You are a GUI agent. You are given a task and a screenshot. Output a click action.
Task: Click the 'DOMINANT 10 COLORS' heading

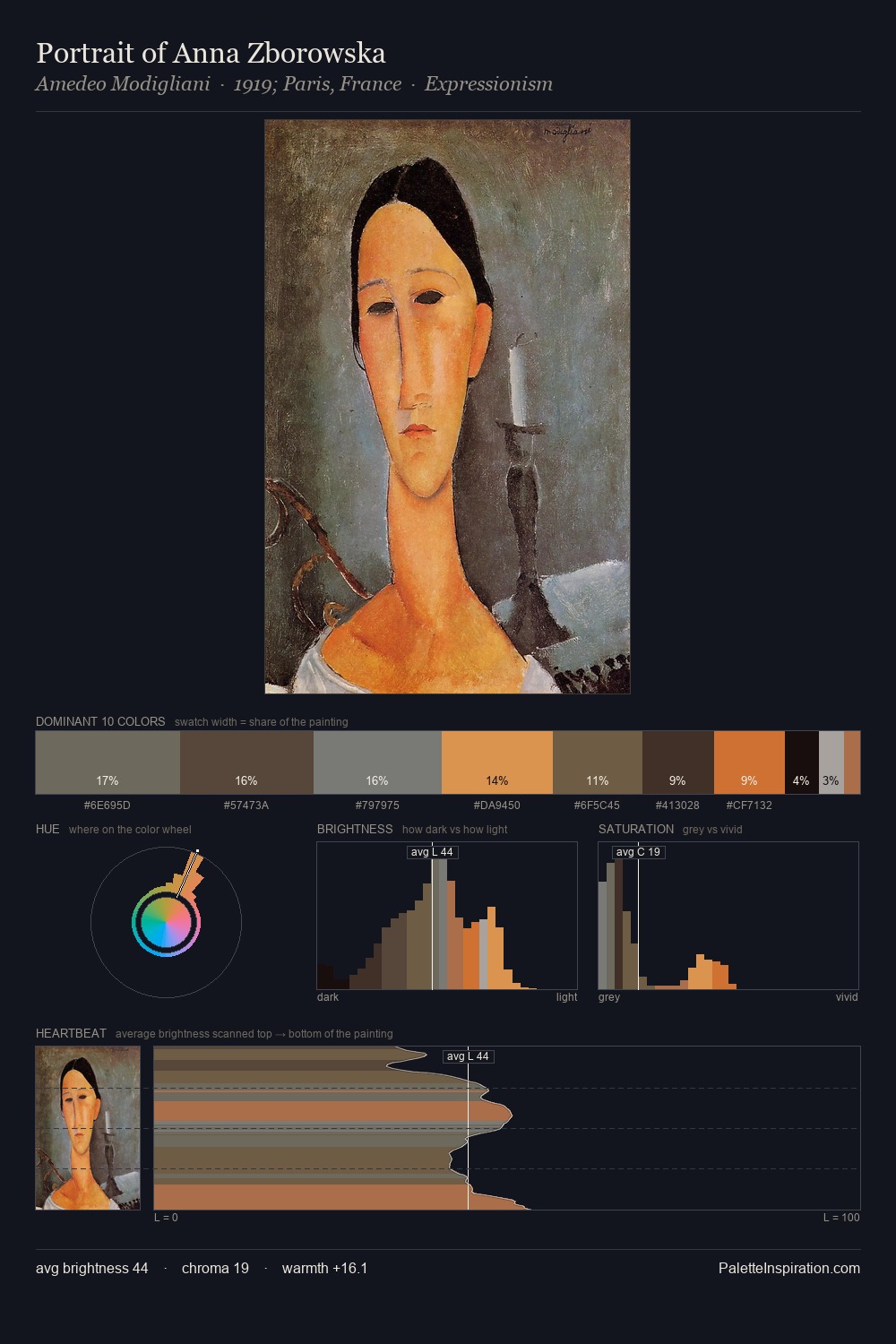pos(100,721)
